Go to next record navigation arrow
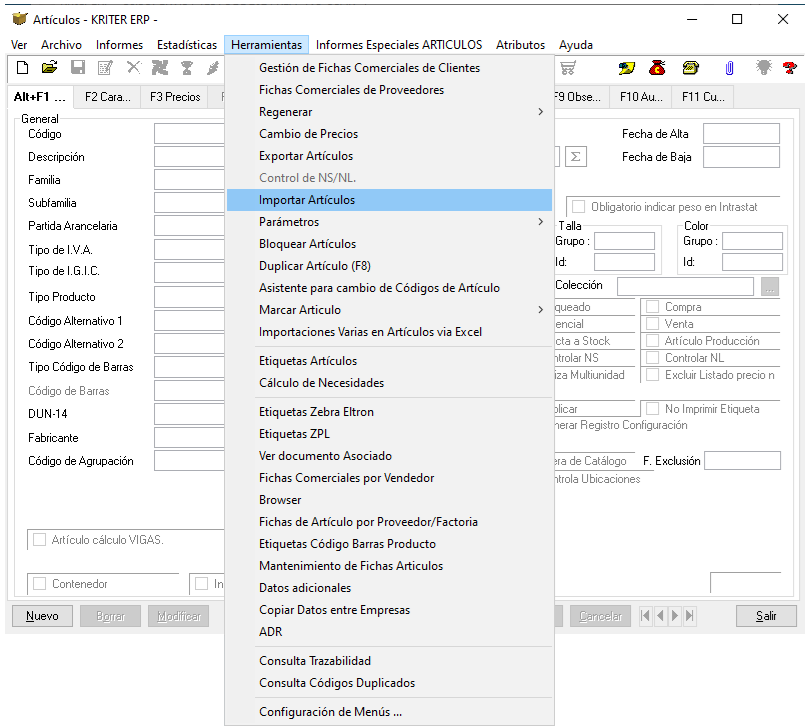The height and width of the screenshot is (728, 808). pyautogui.click(x=675, y=616)
